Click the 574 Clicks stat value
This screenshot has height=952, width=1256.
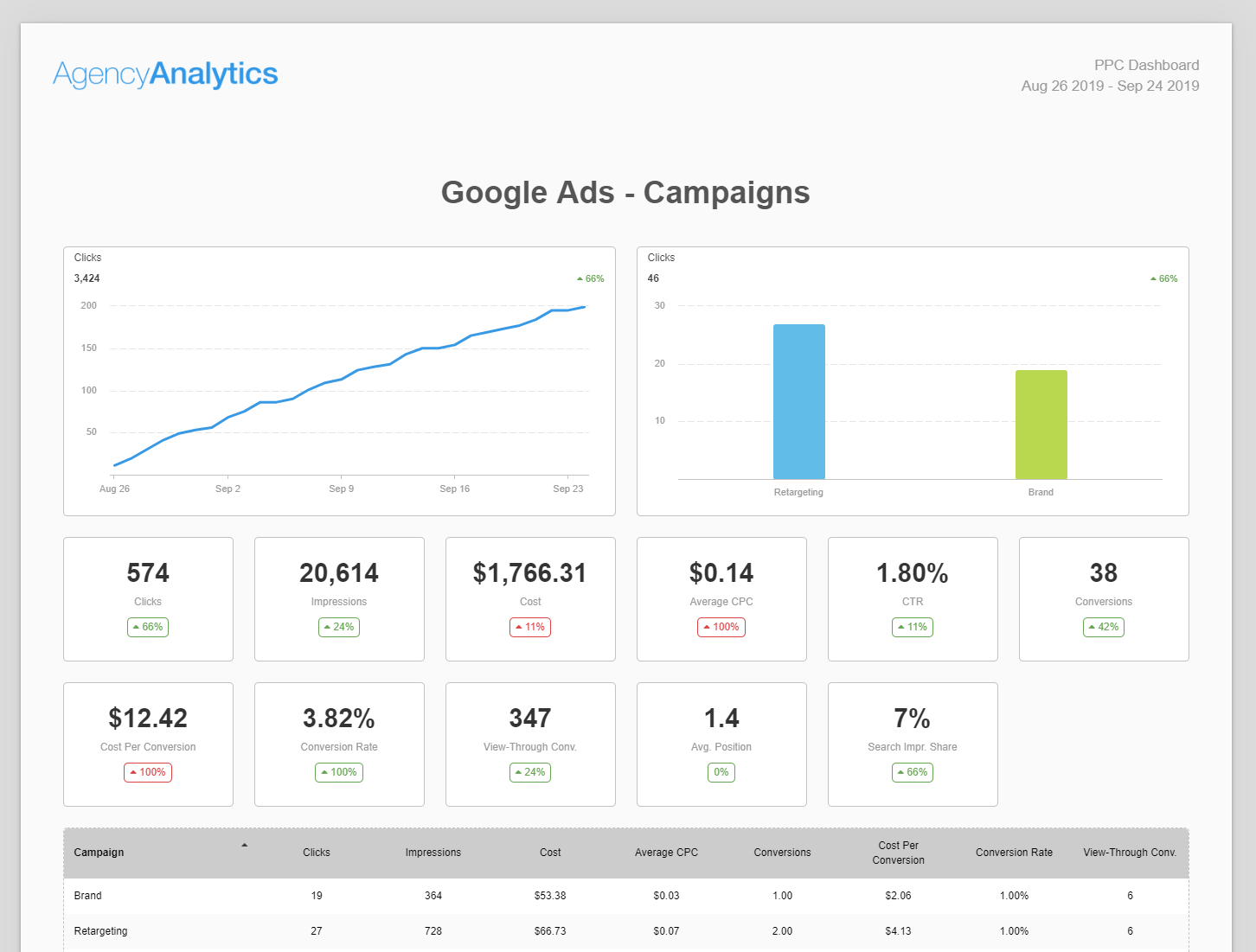click(148, 573)
